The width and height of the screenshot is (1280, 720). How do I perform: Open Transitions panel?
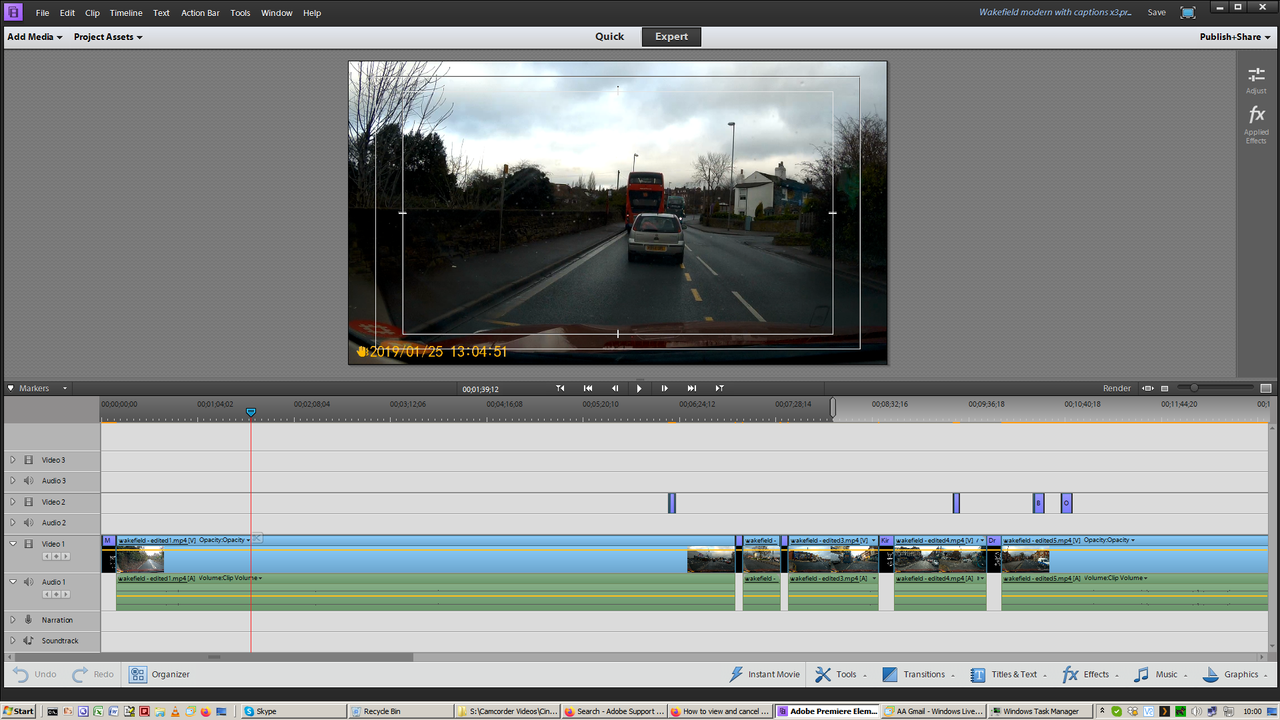point(918,674)
